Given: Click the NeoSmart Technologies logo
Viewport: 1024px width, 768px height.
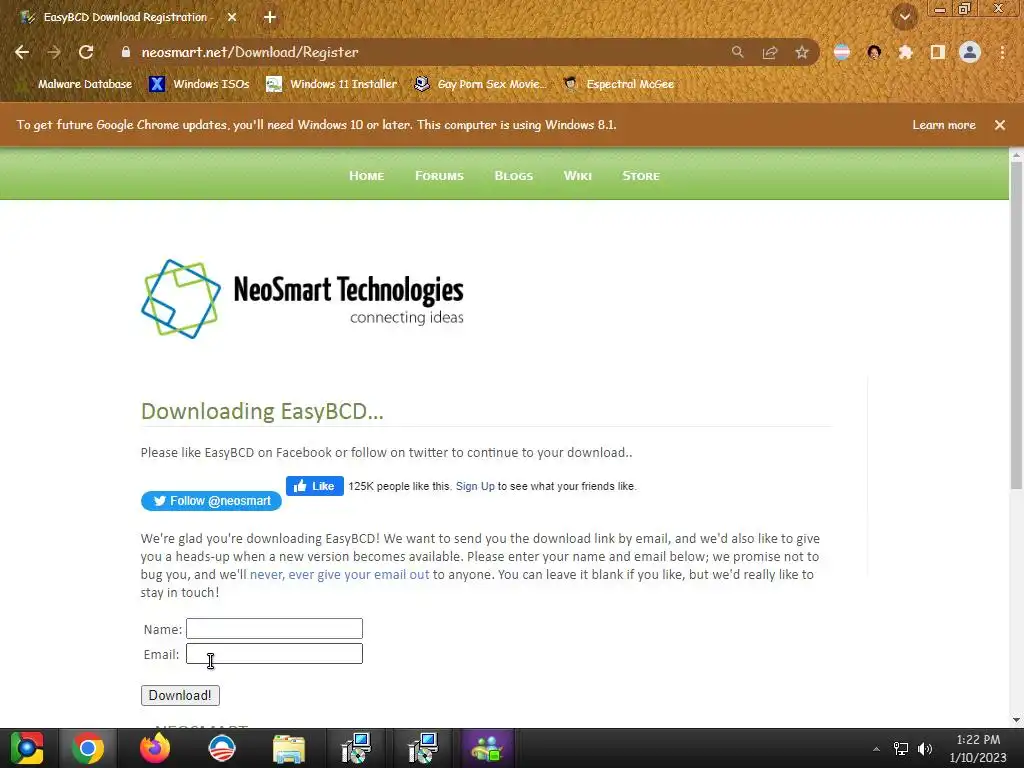Looking at the screenshot, I should click(x=302, y=299).
